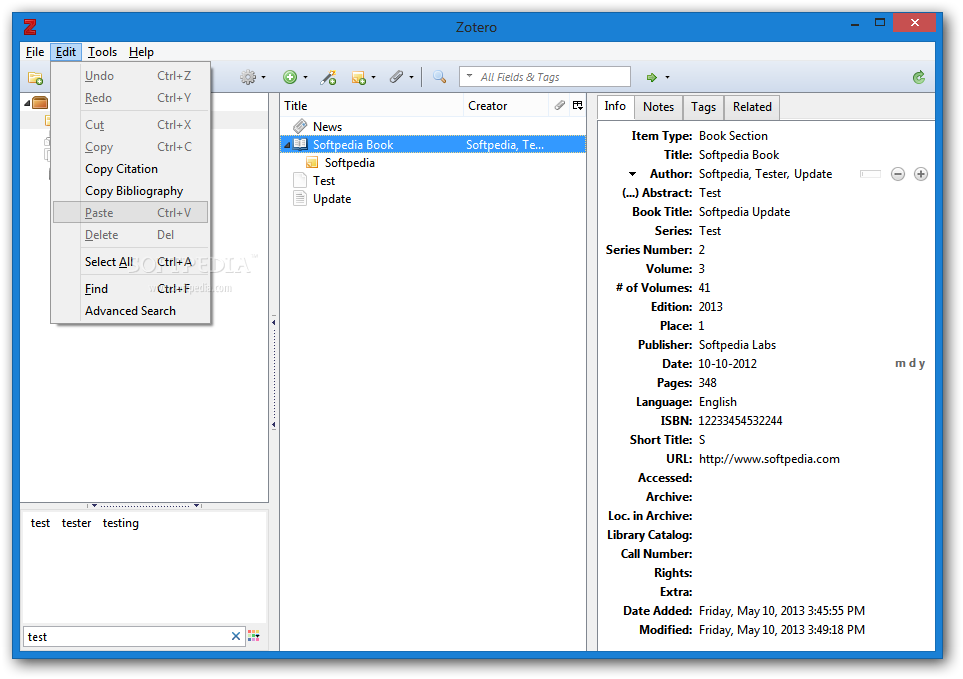Open the Tools menu

102,52
